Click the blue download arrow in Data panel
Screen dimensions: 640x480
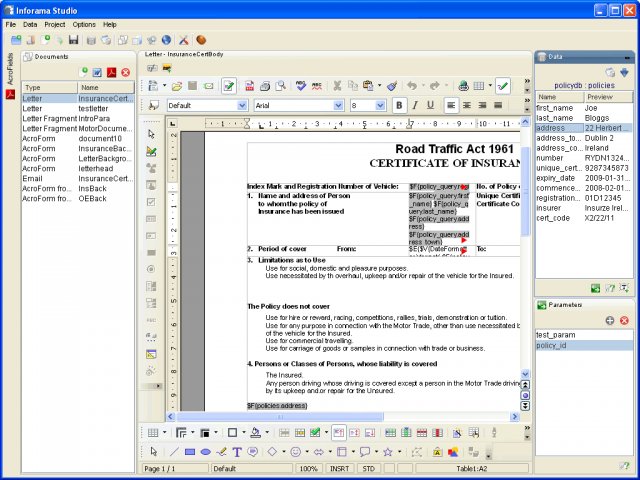click(x=624, y=73)
